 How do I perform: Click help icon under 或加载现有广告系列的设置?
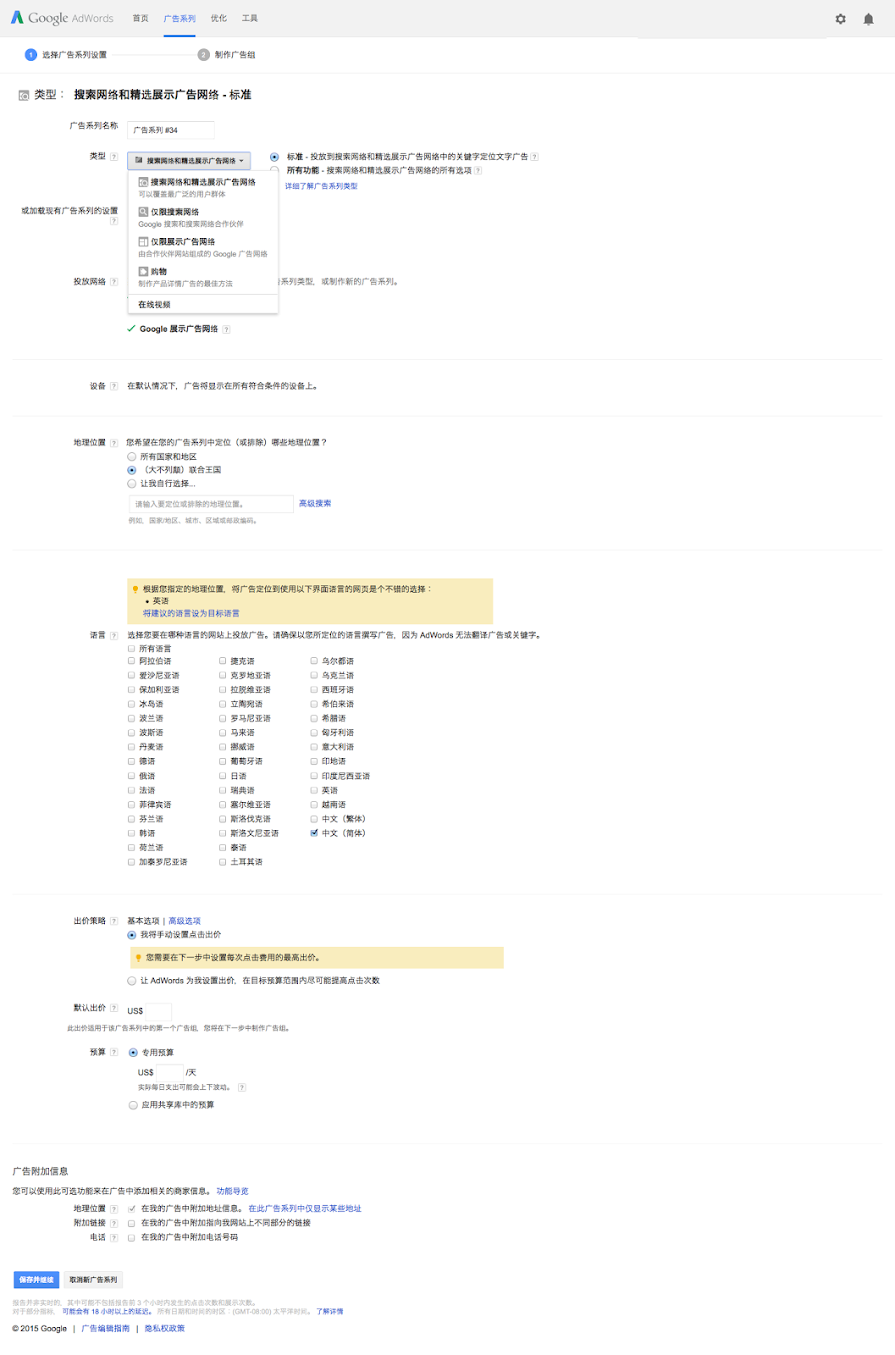coord(114,221)
